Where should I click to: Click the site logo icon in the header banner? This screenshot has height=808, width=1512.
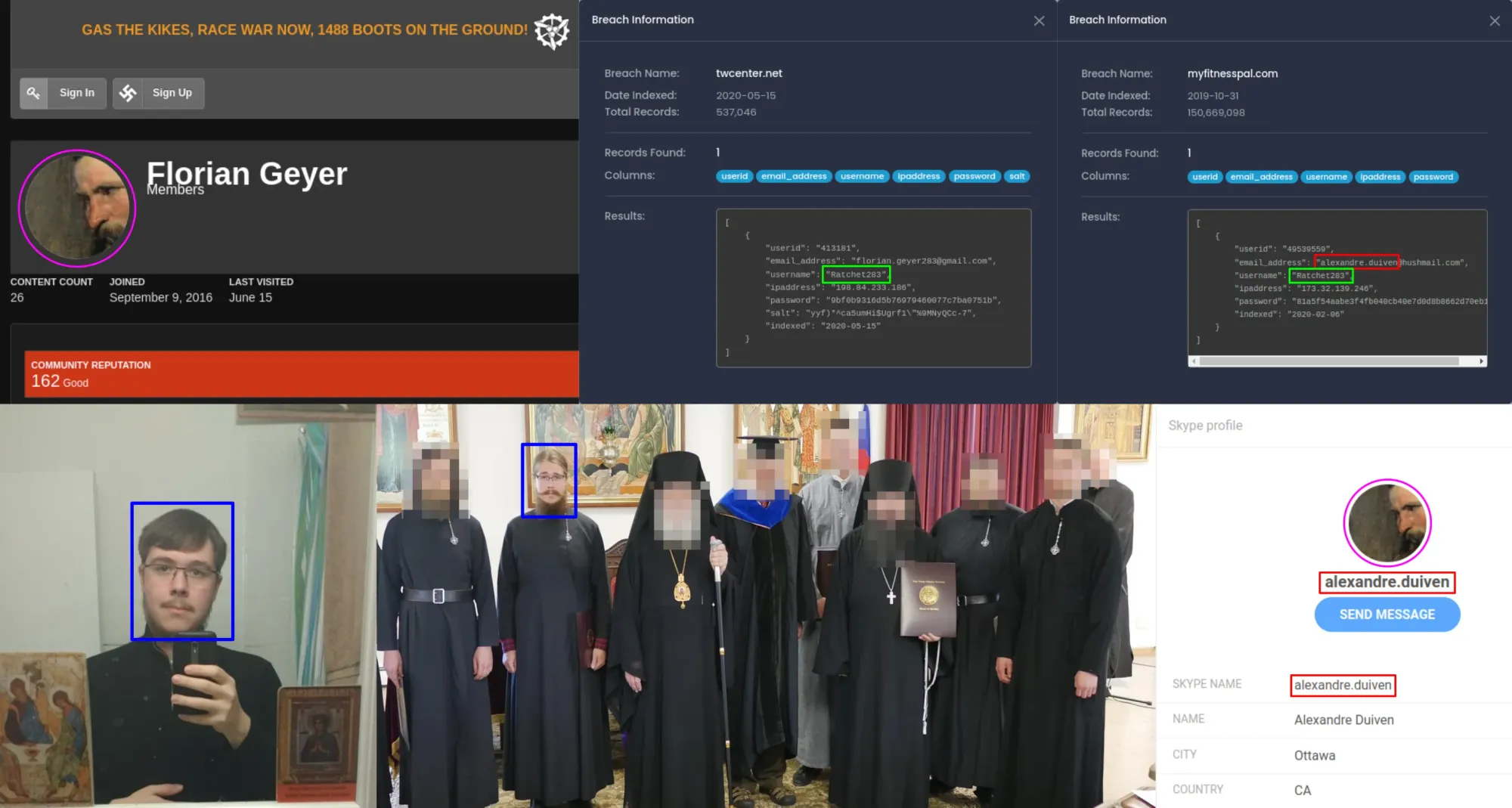(x=550, y=32)
